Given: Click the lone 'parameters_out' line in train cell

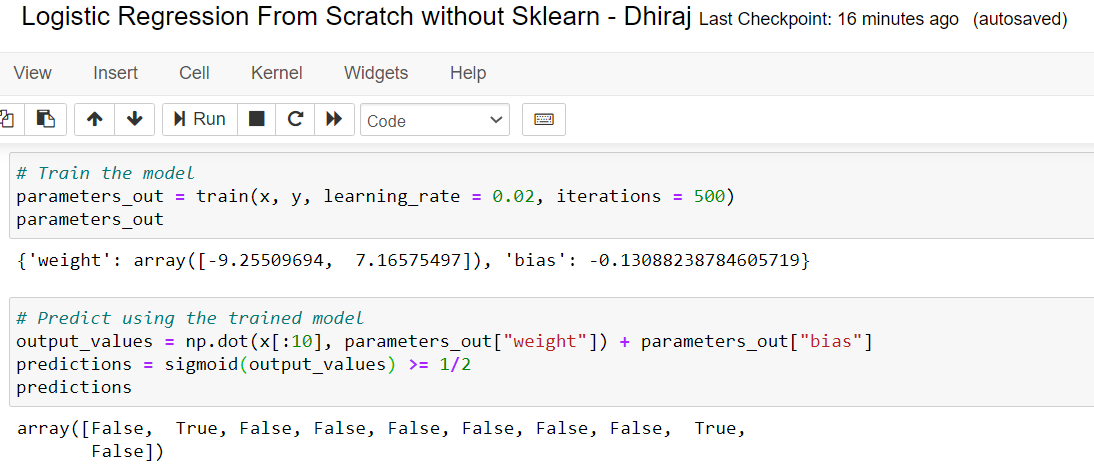Looking at the screenshot, I should click(x=90, y=219).
